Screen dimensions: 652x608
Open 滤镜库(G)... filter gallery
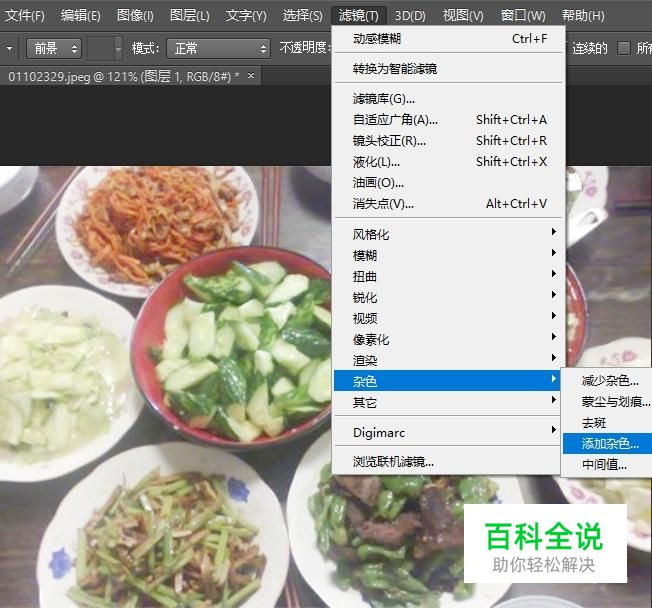[x=448, y=99]
